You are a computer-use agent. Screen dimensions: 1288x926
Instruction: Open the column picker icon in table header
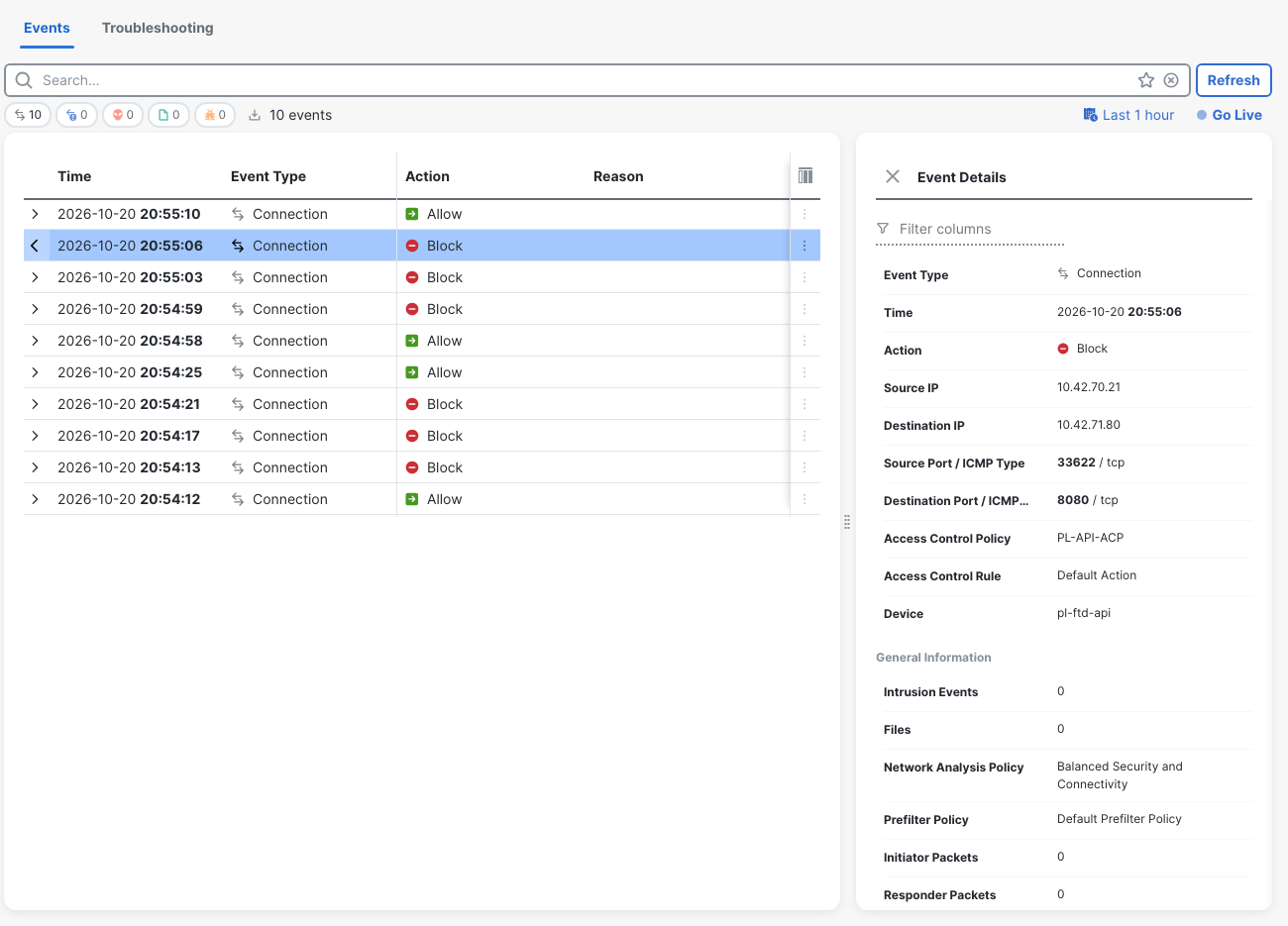point(805,175)
